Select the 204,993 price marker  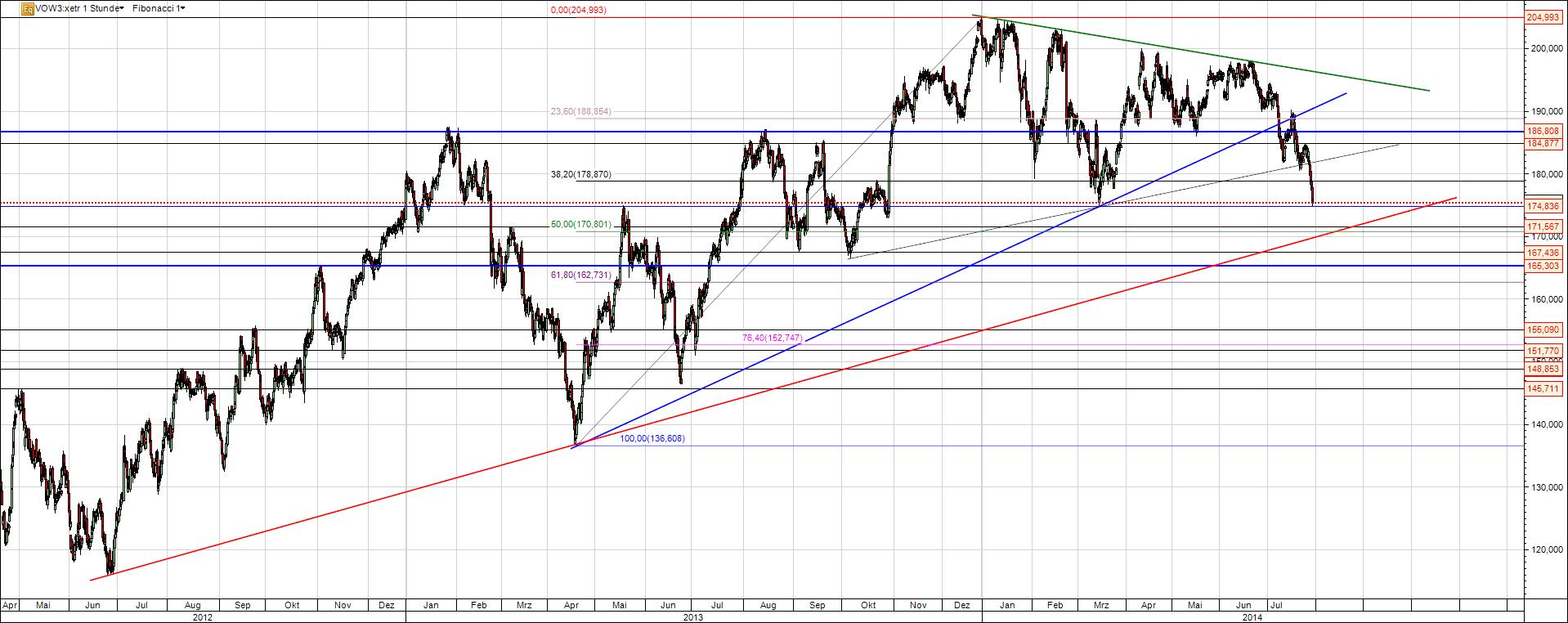tap(1545, 17)
